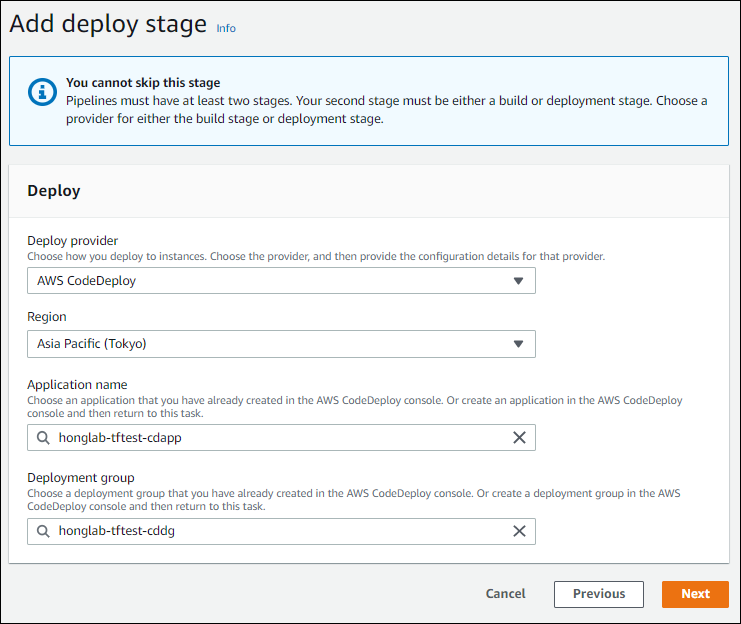Click the arrow icon on the Region selector
Viewport: 741px width, 624px height.
[x=518, y=344]
